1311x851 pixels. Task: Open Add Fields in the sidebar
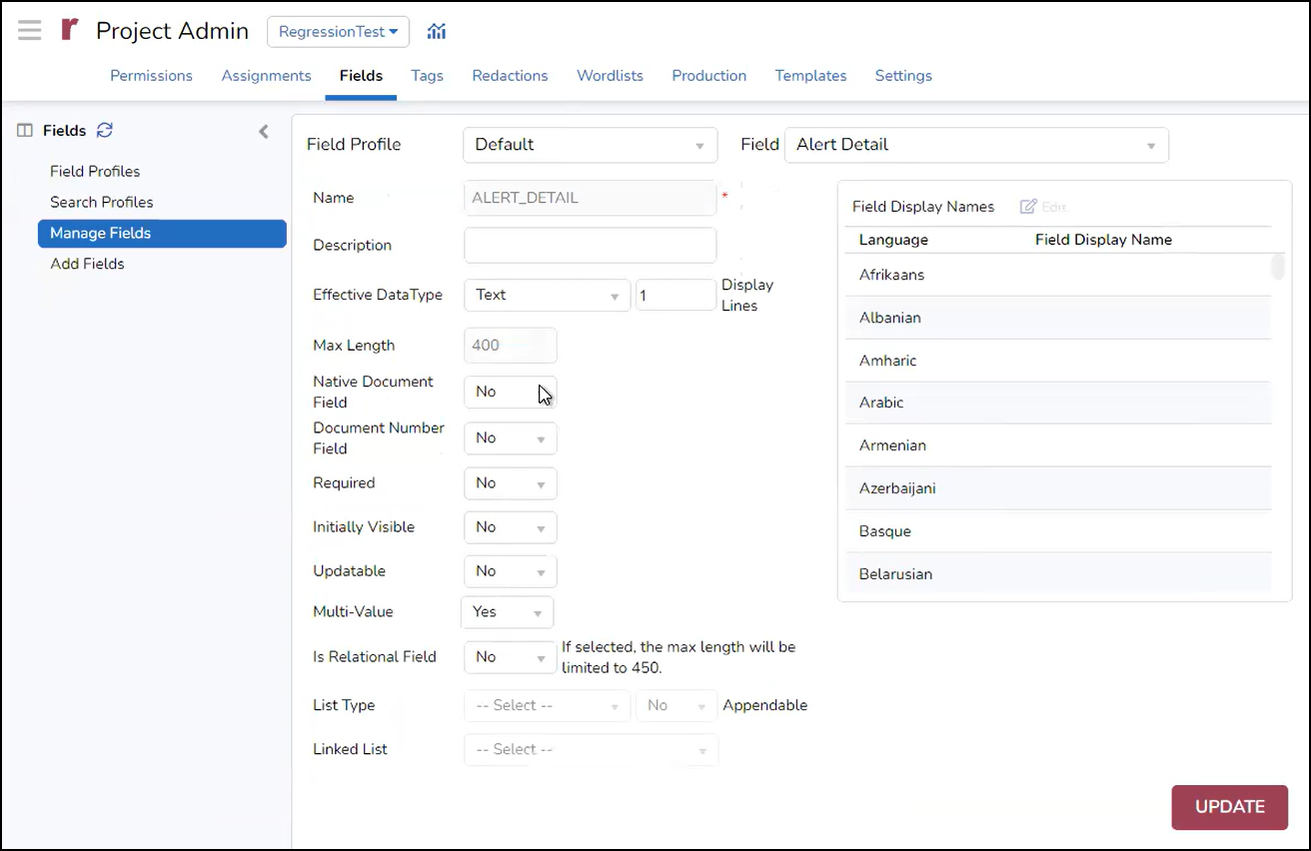pyautogui.click(x=87, y=264)
